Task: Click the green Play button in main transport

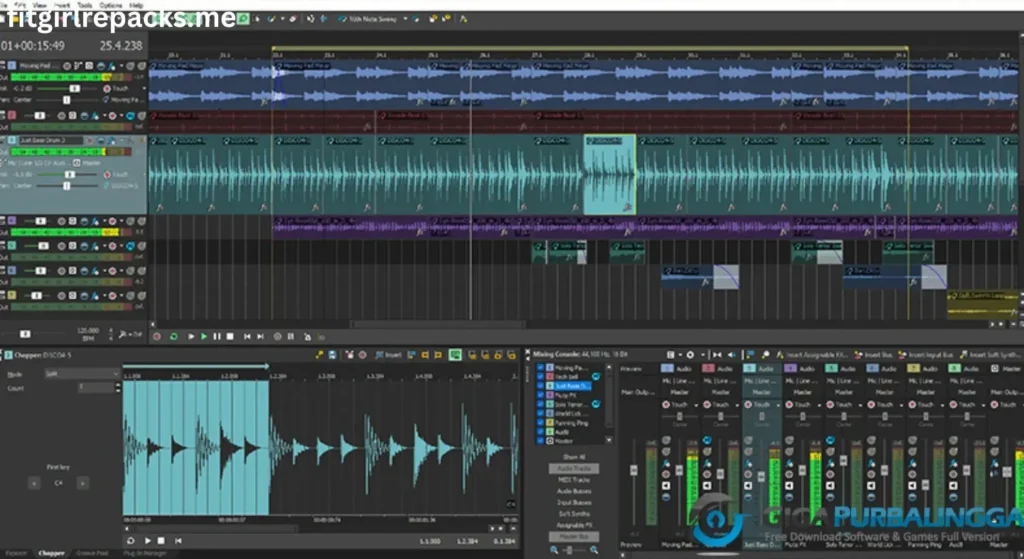Action: [x=204, y=336]
